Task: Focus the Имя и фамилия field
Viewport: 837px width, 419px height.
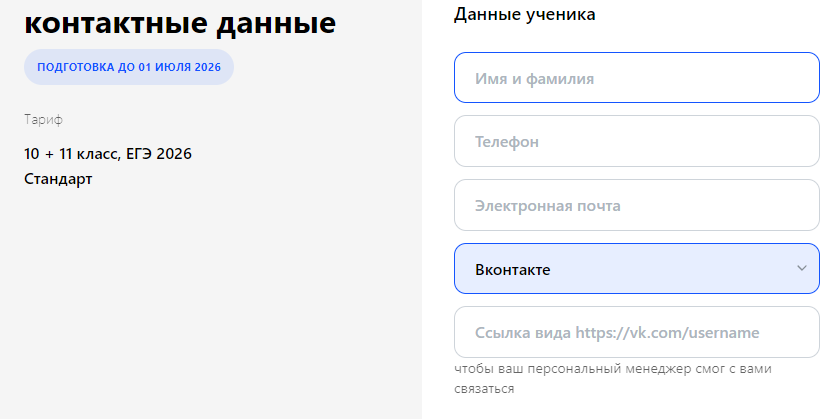Action: click(637, 77)
